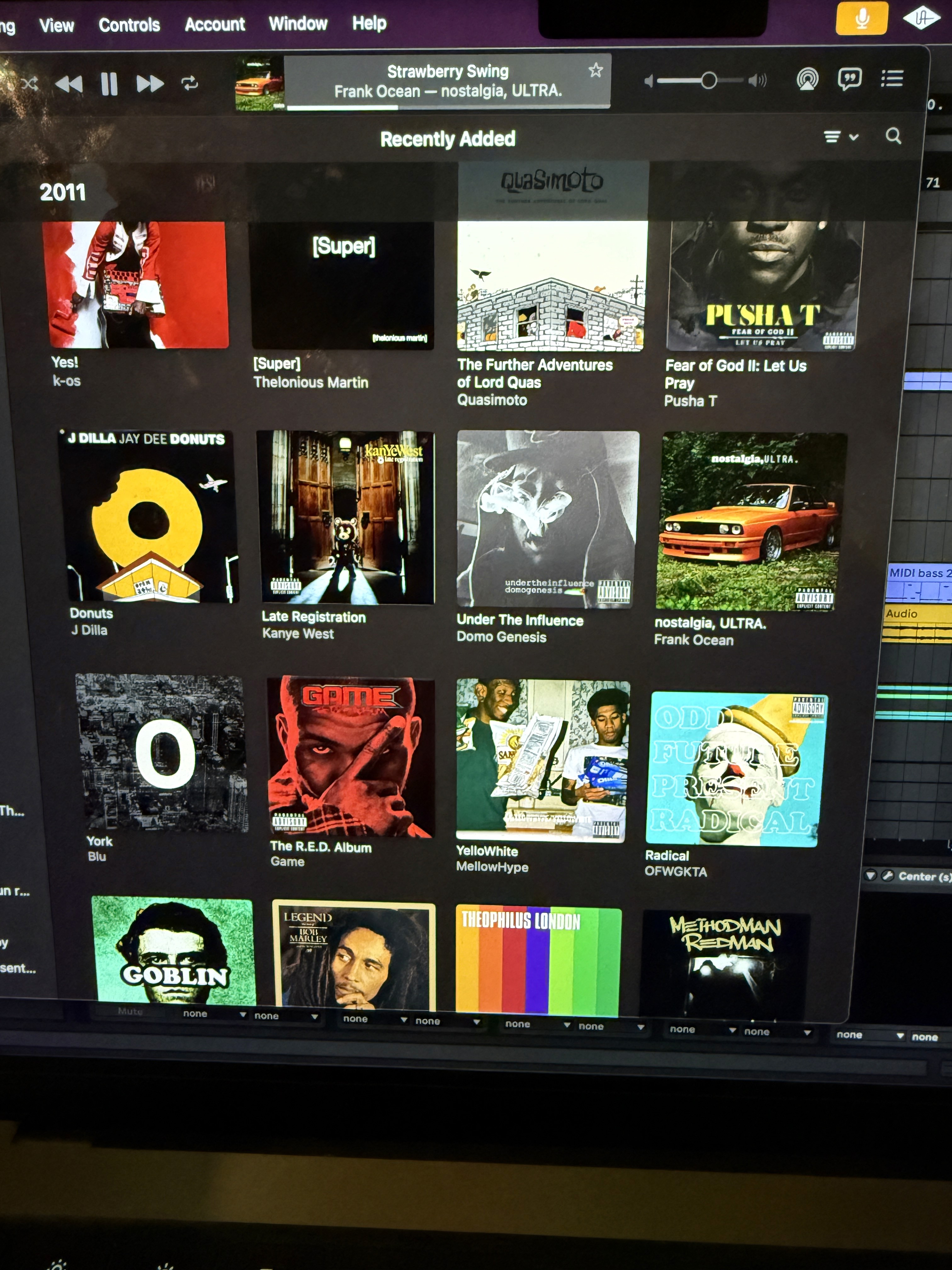The height and width of the screenshot is (1270, 952).
Task: Show the lyrics panel
Action: [x=849, y=79]
